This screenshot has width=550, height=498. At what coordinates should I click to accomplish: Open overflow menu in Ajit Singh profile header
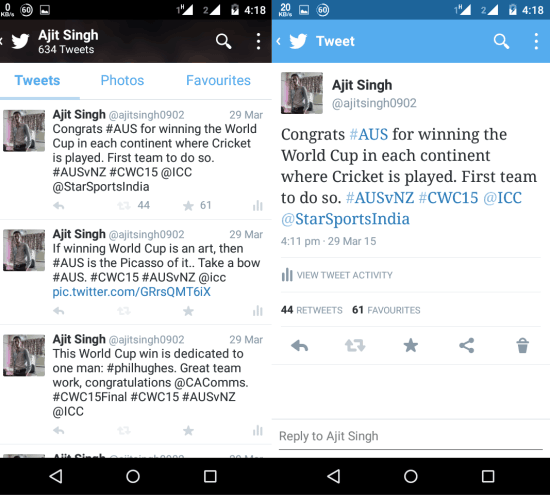(x=258, y=41)
